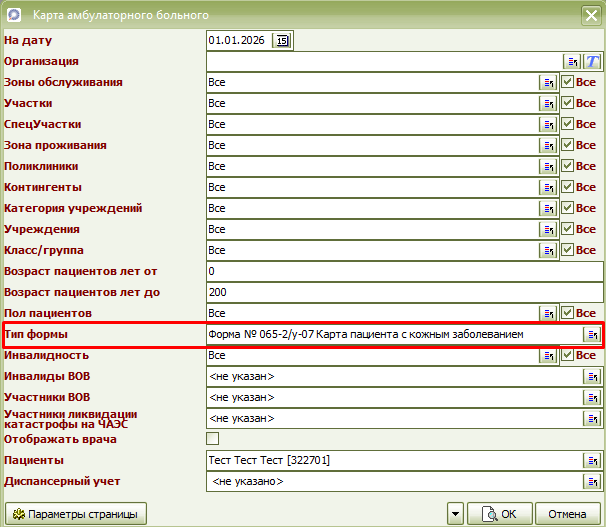Expand the dropdown arrow beside OK button
The height and width of the screenshot is (527, 606).
point(456,514)
